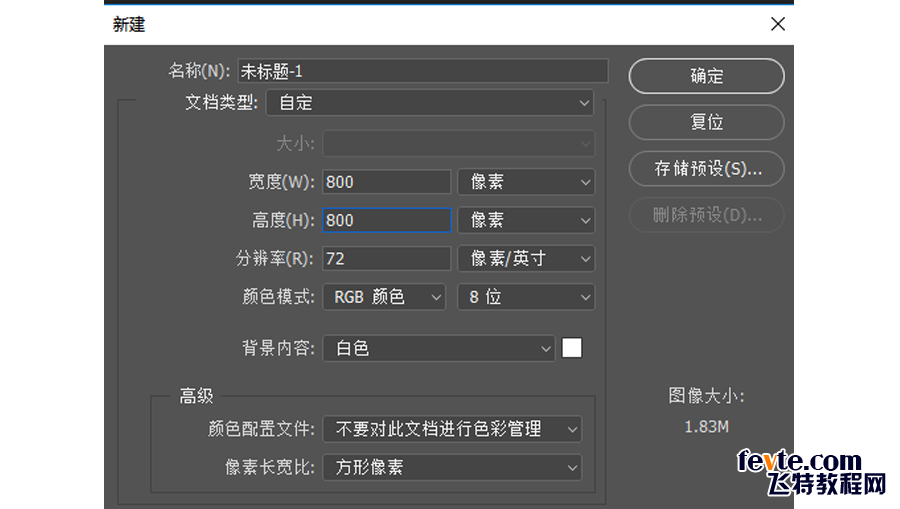Open the resolution unit dropdown 像素/英寸

click(526, 259)
